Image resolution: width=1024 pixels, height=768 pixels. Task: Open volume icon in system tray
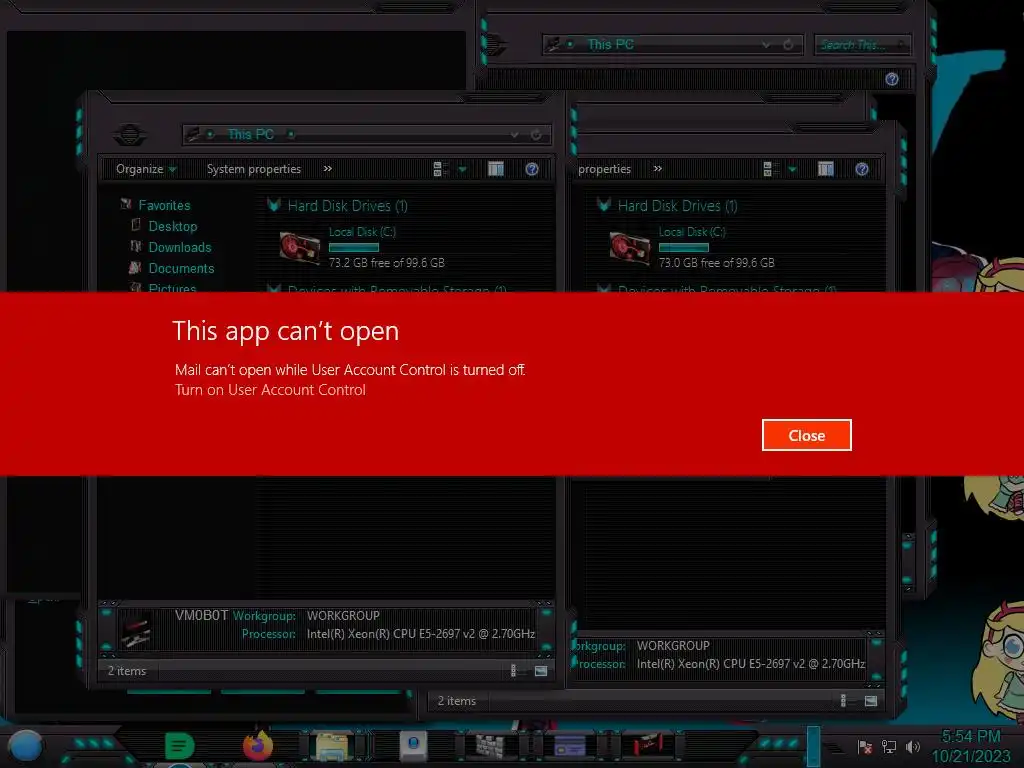tap(913, 746)
